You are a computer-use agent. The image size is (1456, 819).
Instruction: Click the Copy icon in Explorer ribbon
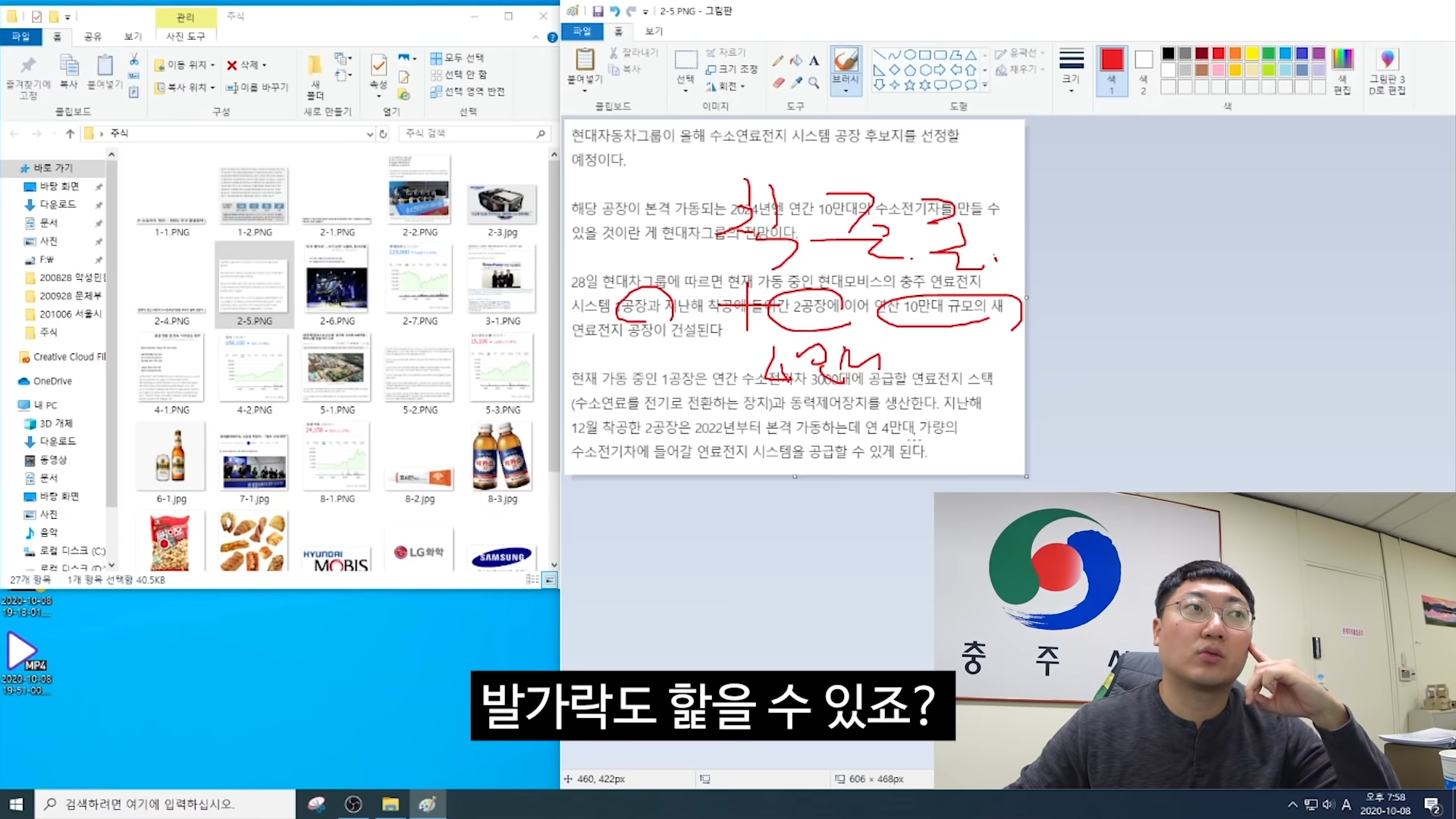coord(69,66)
